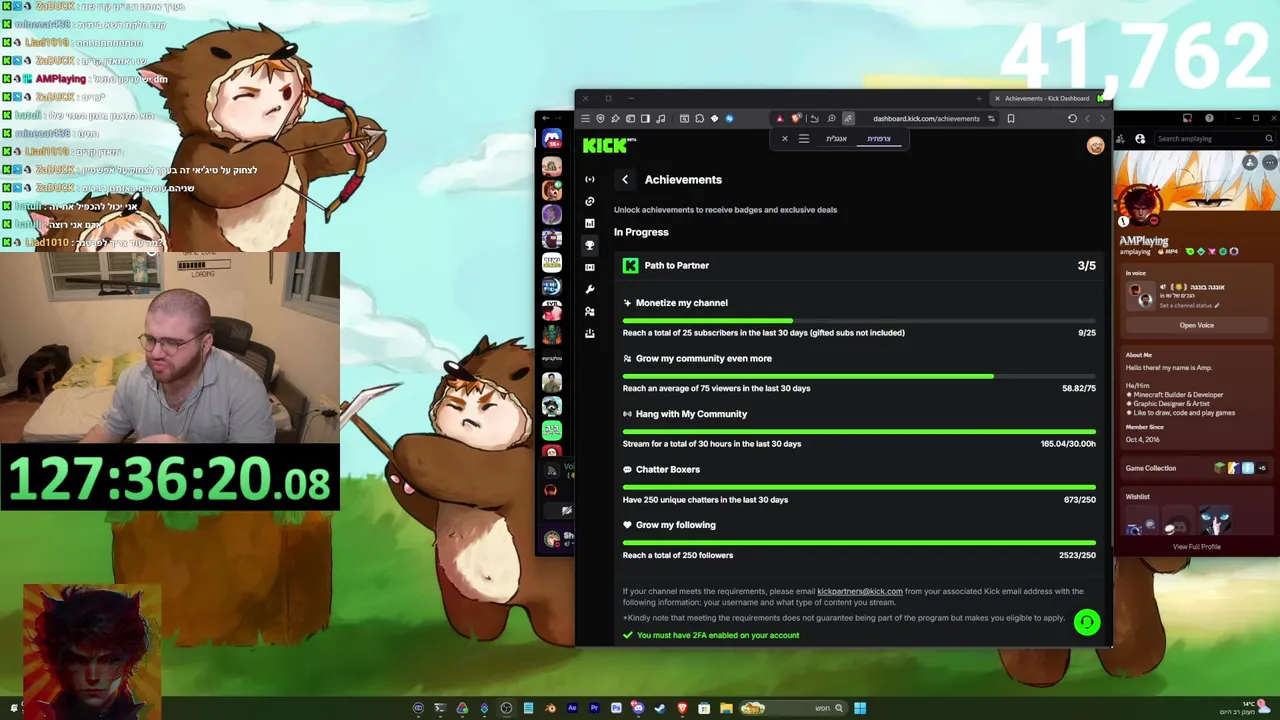Open the Stream icon in Kick sidebar
Screen dimensions: 1280x720
click(x=590, y=179)
